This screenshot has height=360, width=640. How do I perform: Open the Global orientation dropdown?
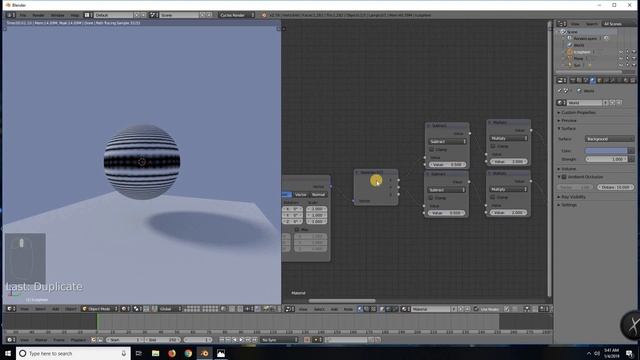pyautogui.click(x=170, y=309)
